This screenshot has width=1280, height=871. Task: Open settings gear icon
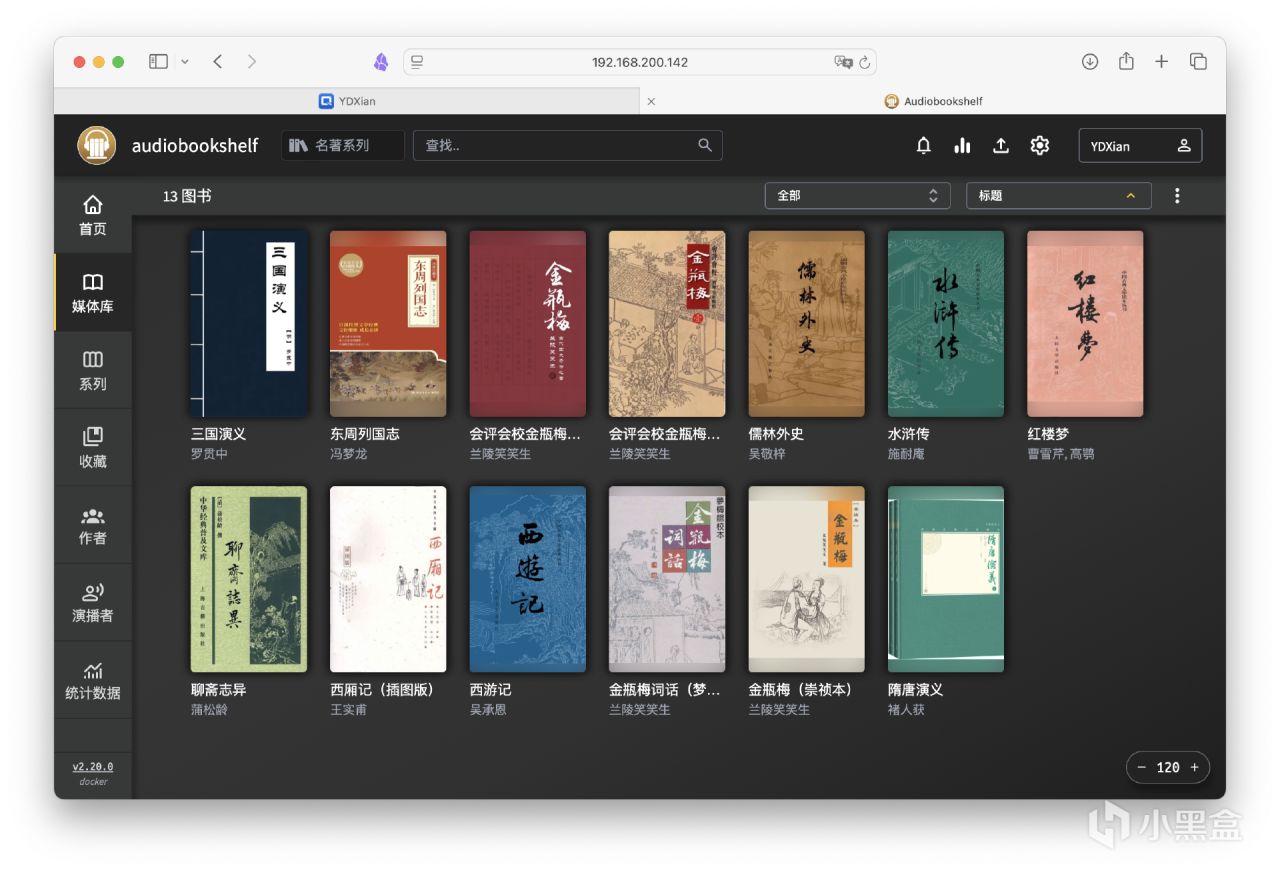point(1040,146)
